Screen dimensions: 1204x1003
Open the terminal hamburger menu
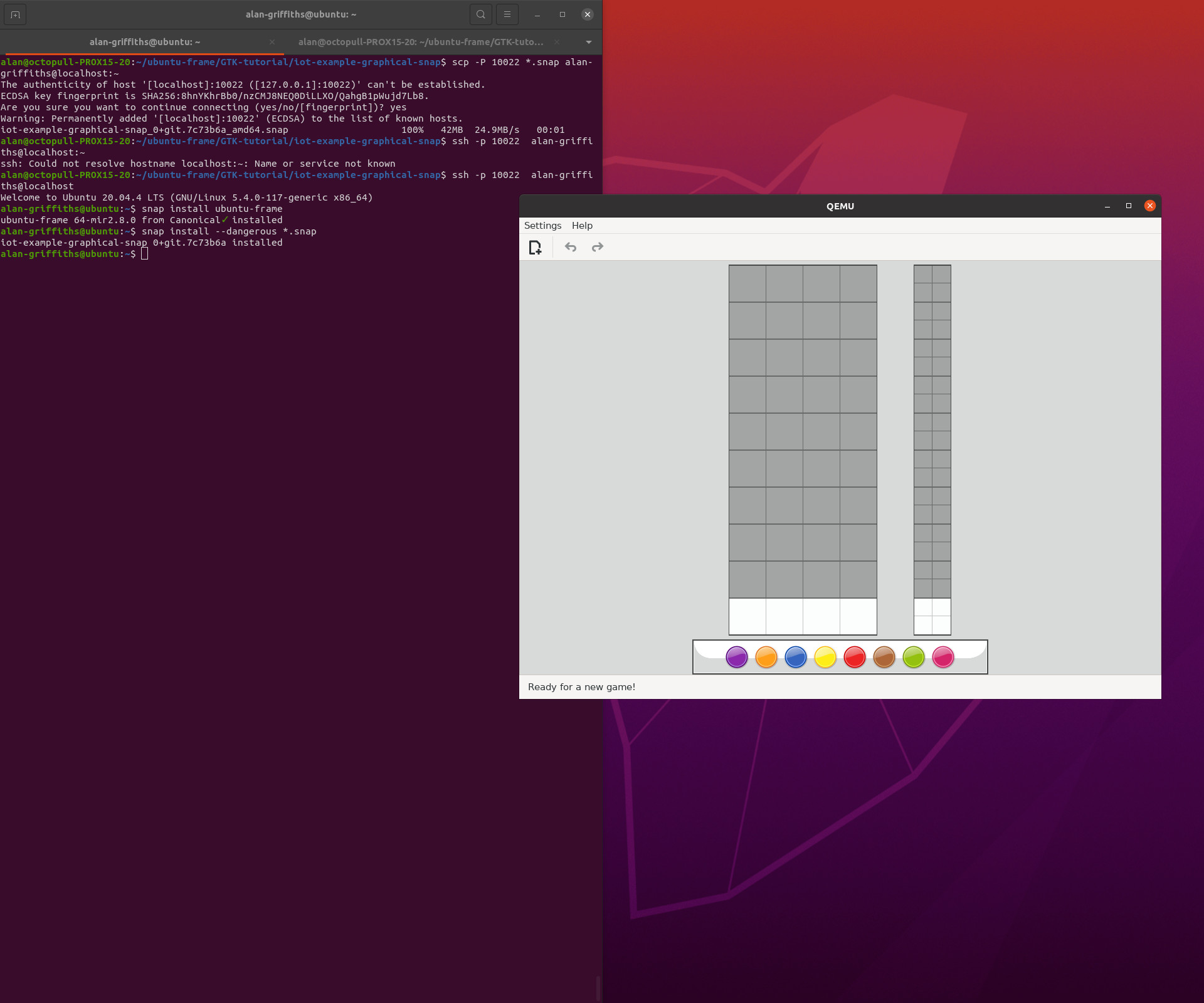coord(507,14)
